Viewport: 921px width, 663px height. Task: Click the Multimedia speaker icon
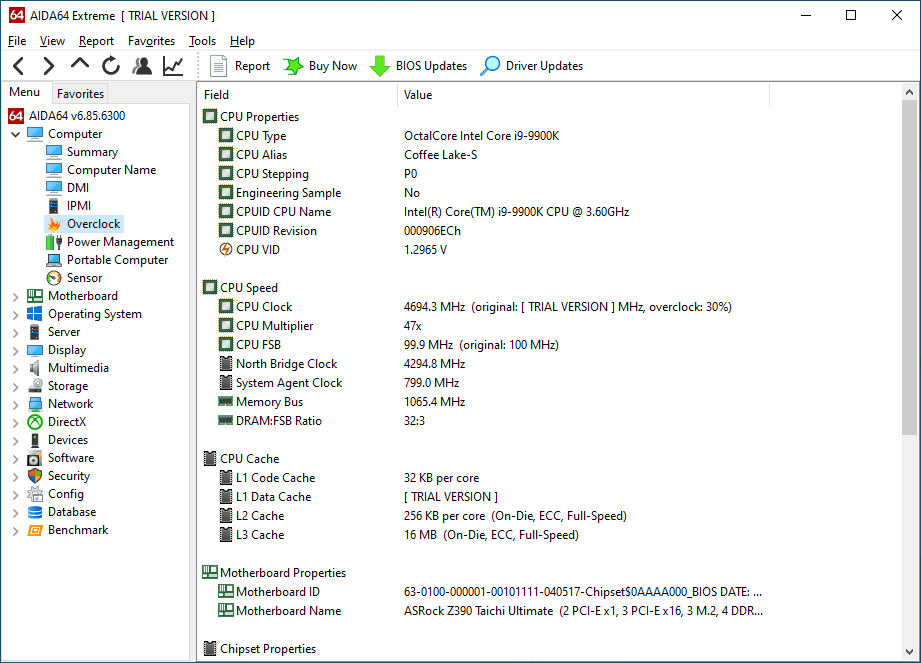(35, 368)
